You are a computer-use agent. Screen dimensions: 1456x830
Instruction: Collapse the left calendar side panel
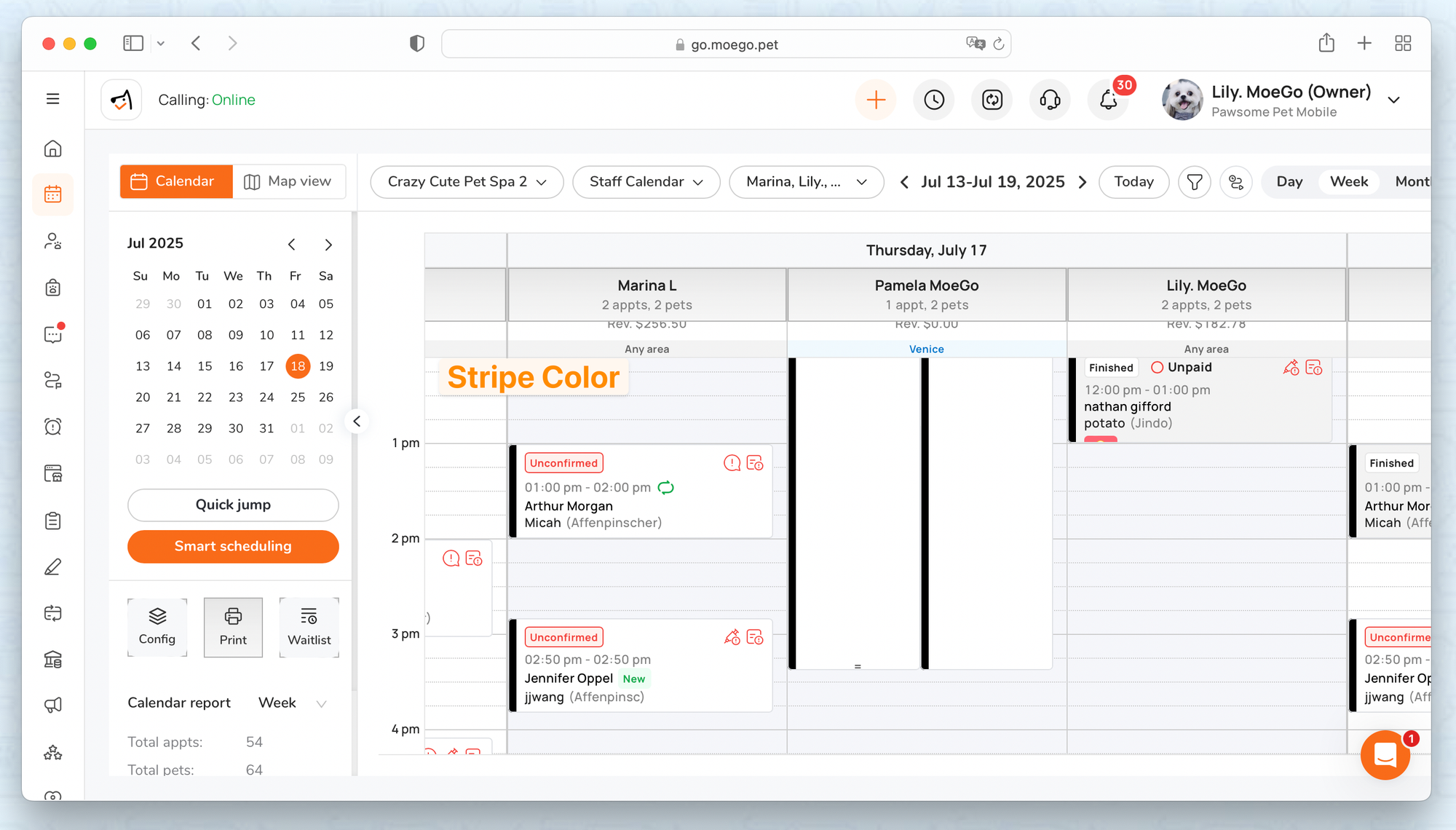pyautogui.click(x=357, y=421)
